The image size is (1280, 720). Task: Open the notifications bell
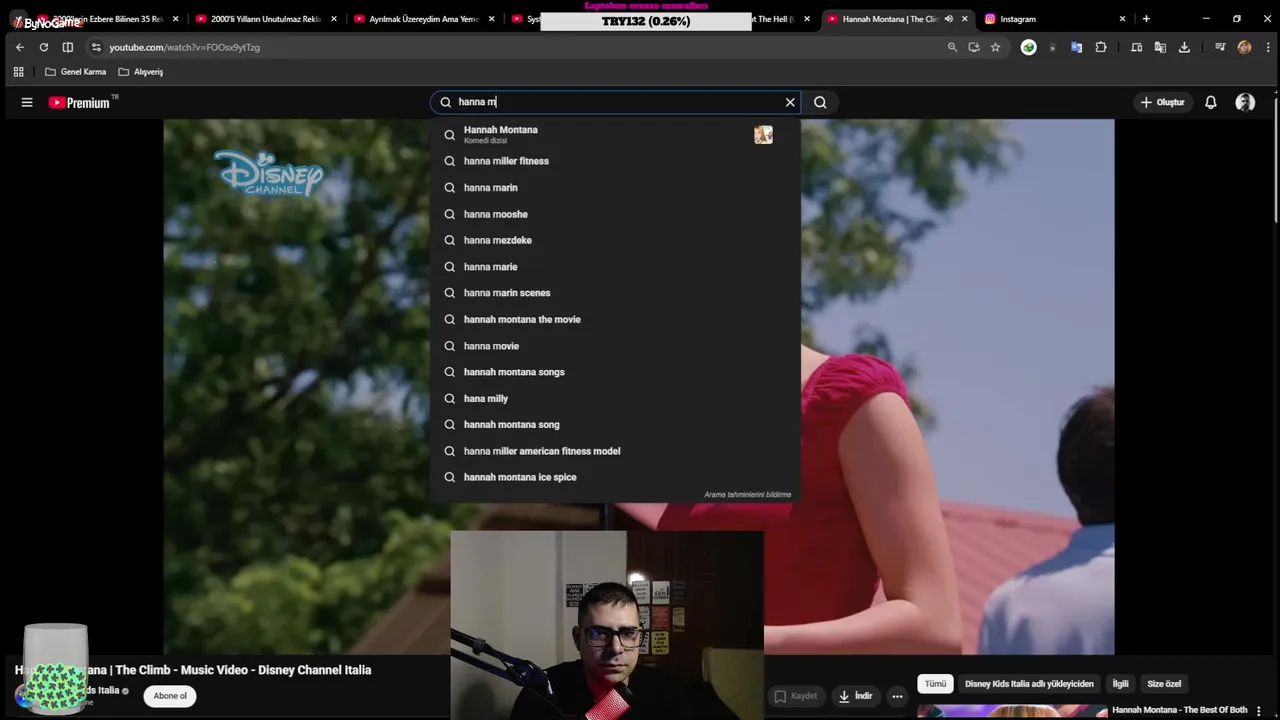pyautogui.click(x=1210, y=102)
